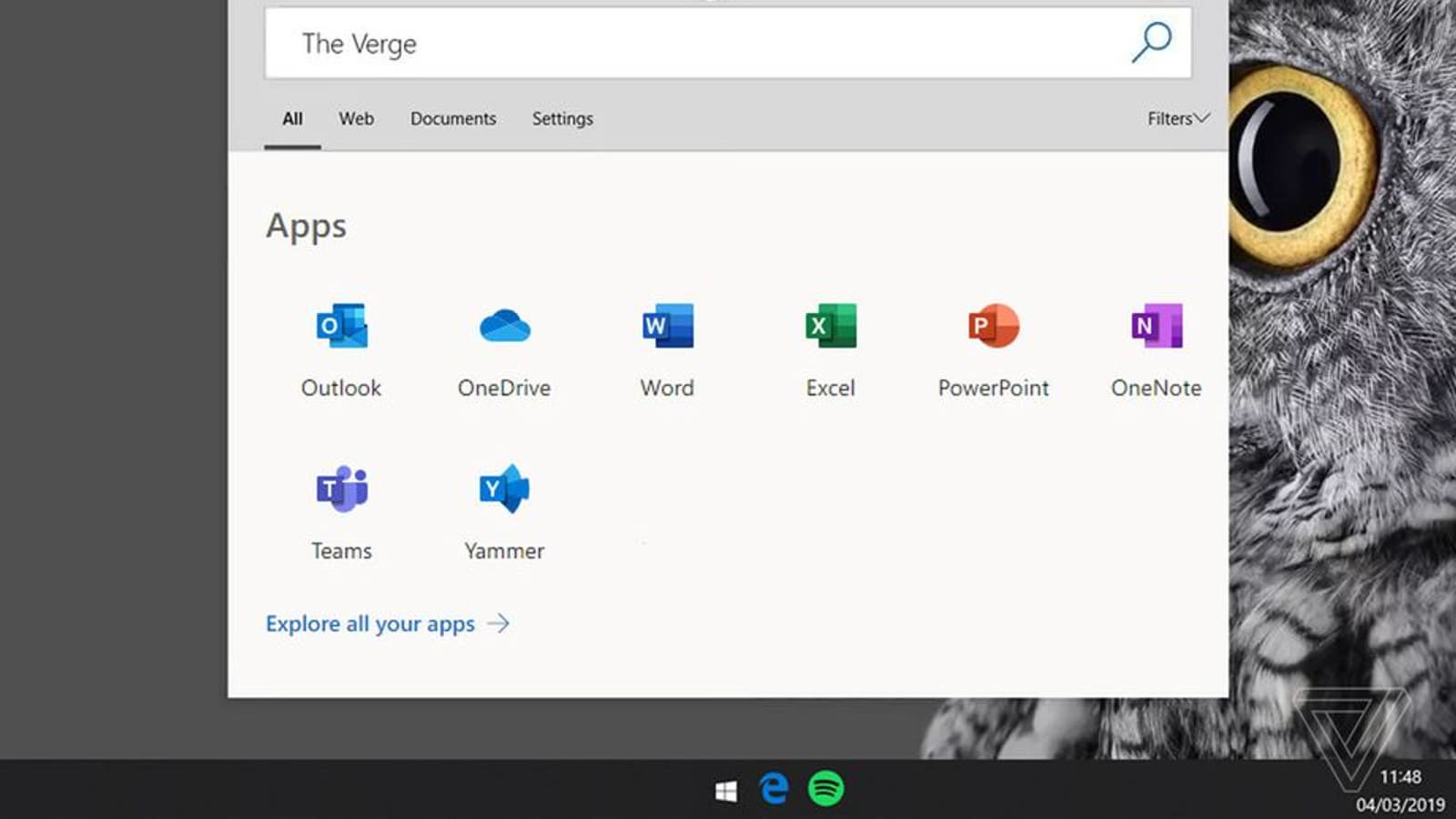This screenshot has width=1456, height=819.
Task: Launch Excel from the Apps grid
Action: pos(831,326)
